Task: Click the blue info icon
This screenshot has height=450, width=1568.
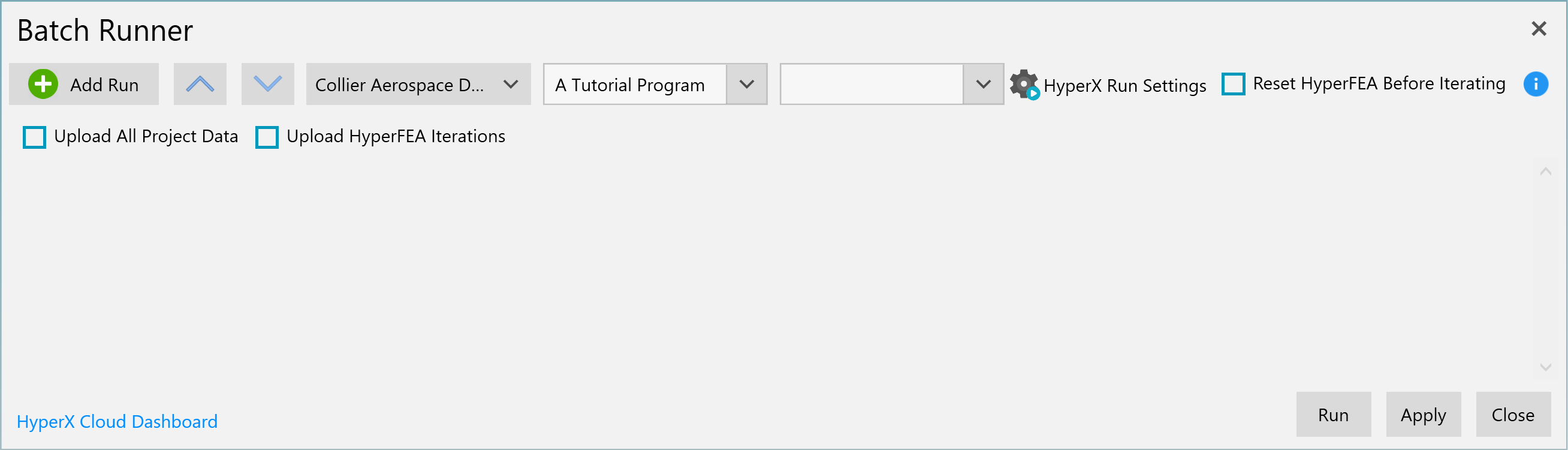Action: click(1535, 84)
